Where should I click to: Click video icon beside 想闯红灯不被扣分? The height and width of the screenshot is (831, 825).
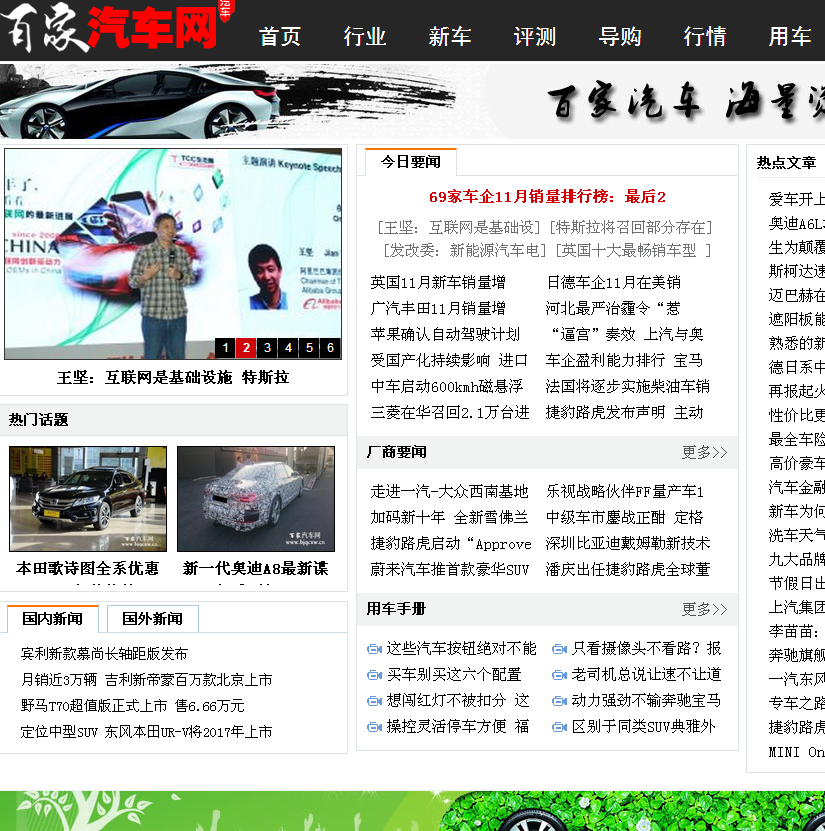coord(375,701)
